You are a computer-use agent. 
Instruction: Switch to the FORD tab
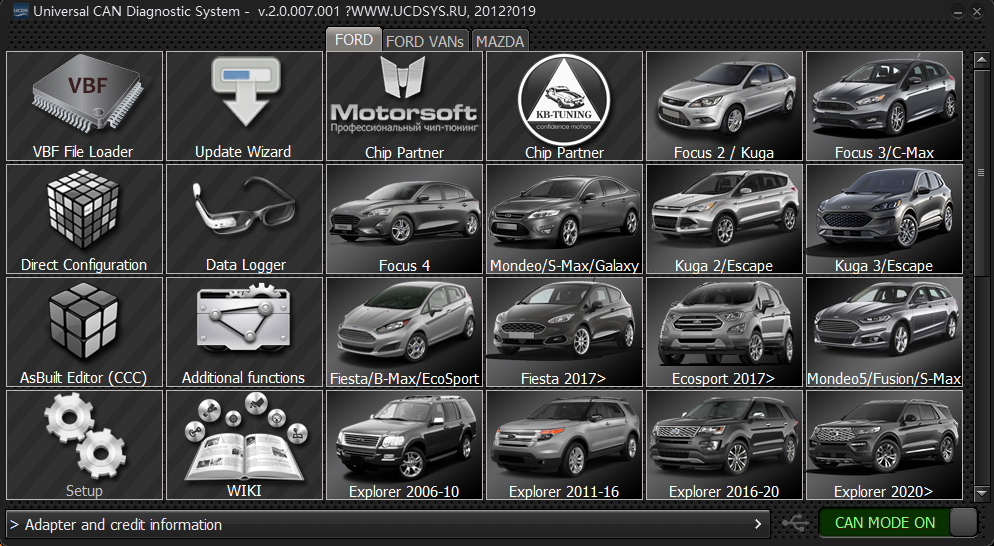354,40
